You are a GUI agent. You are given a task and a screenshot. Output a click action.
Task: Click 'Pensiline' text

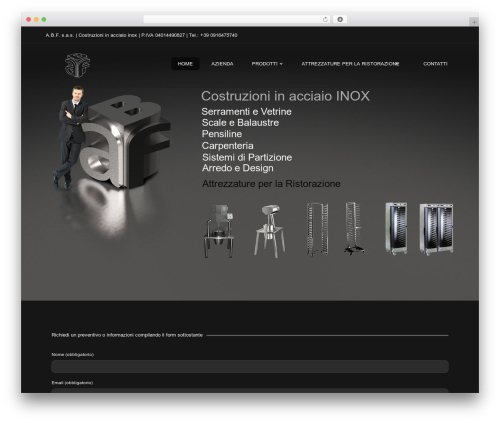222,134
